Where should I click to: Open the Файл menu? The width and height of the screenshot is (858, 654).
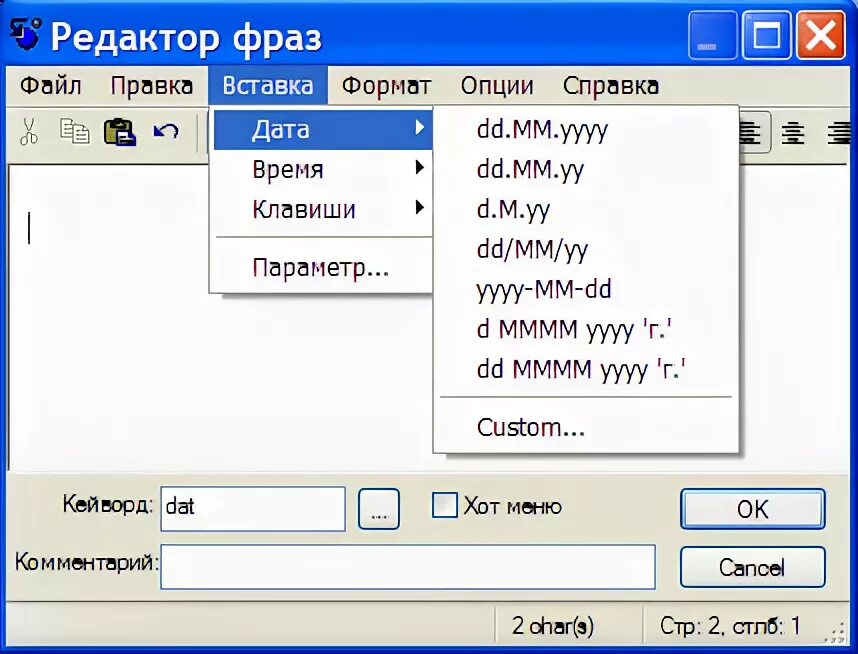pyautogui.click(x=51, y=86)
